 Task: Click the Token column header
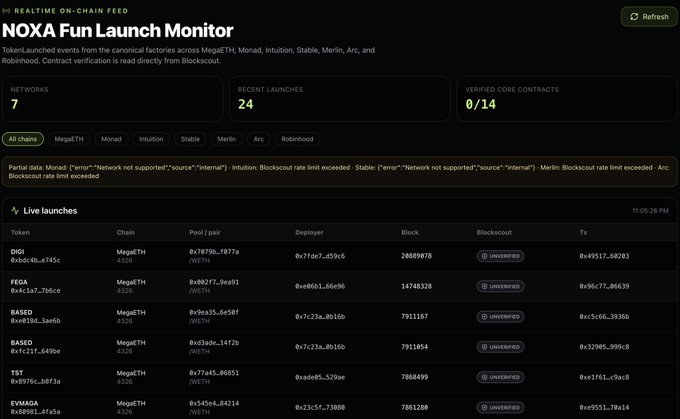tap(20, 232)
